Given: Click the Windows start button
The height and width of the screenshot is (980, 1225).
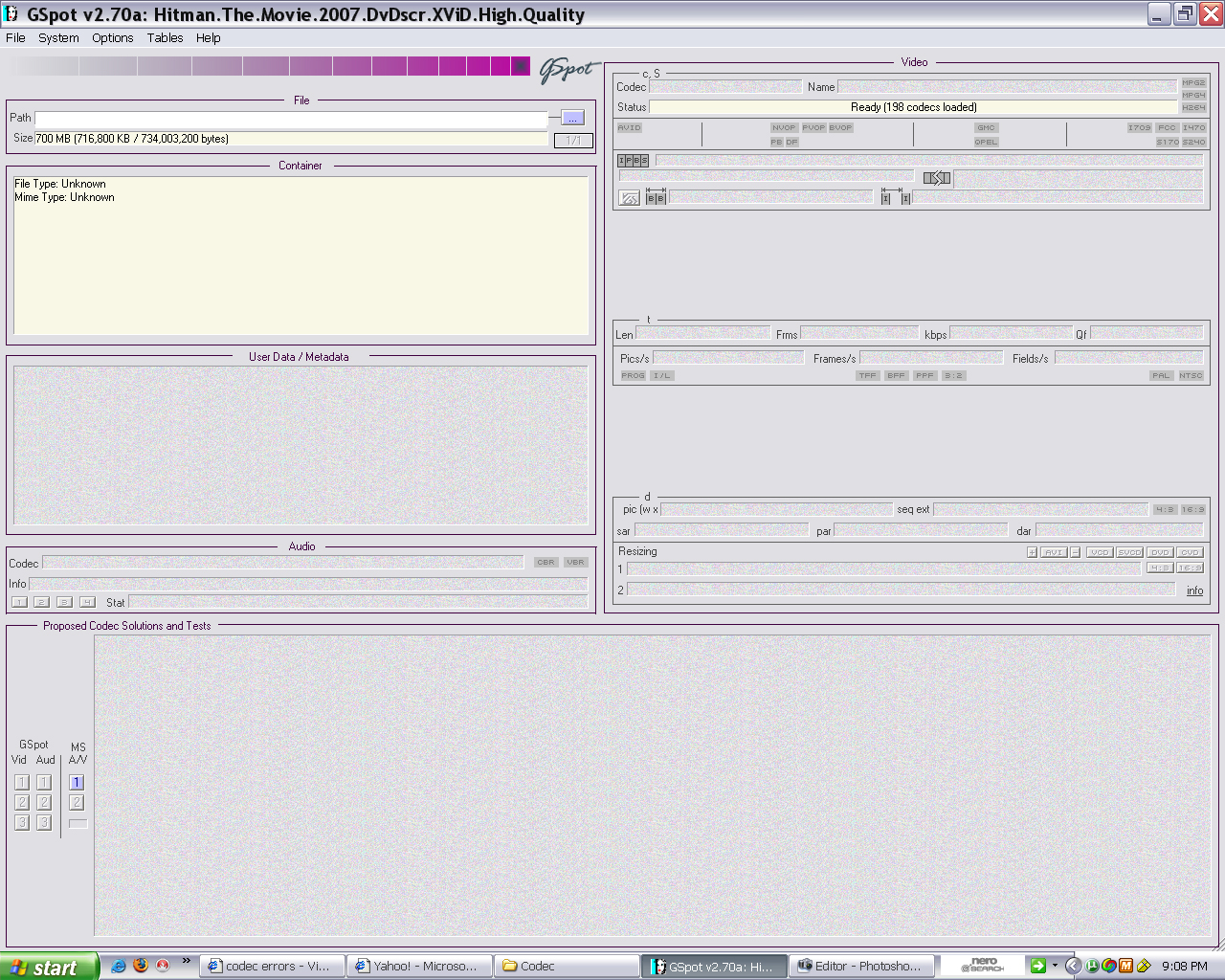Looking at the screenshot, I should click(x=49, y=967).
